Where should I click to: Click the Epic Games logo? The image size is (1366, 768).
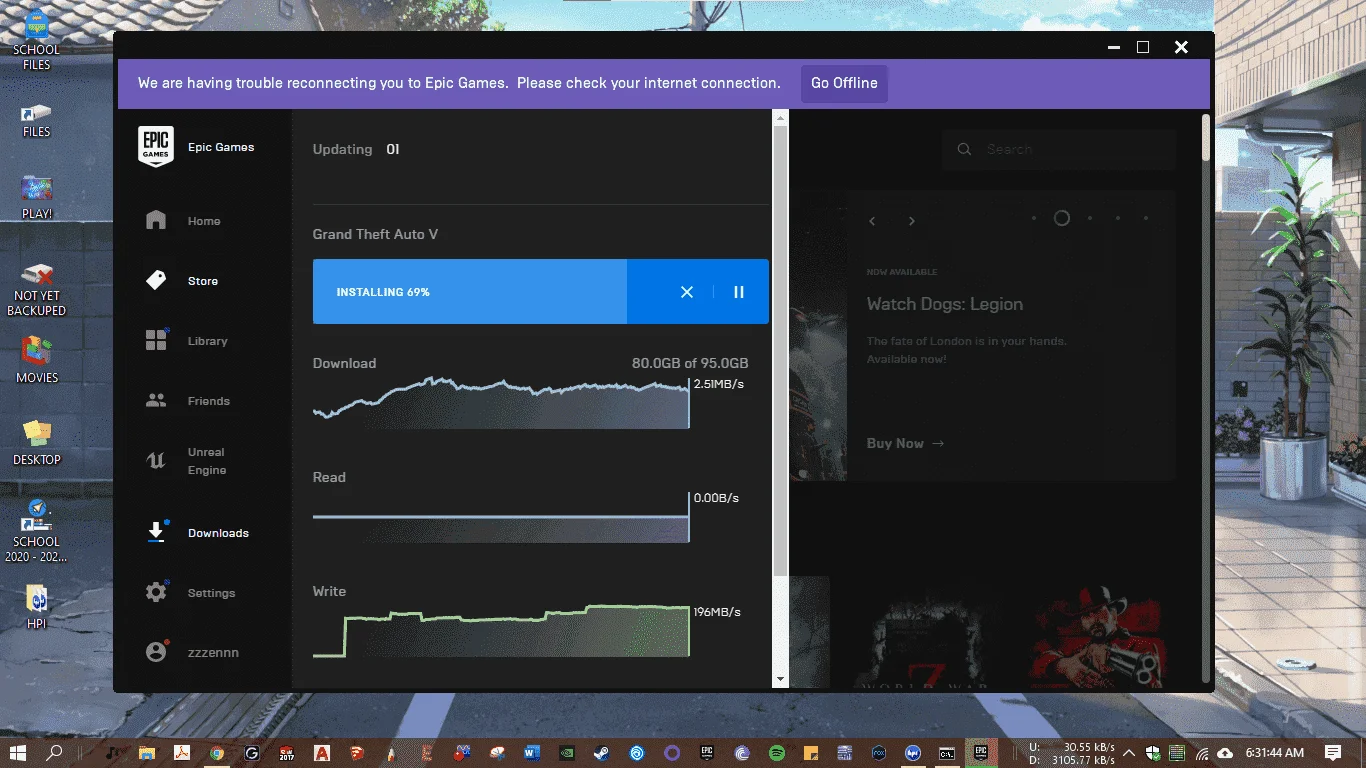156,147
